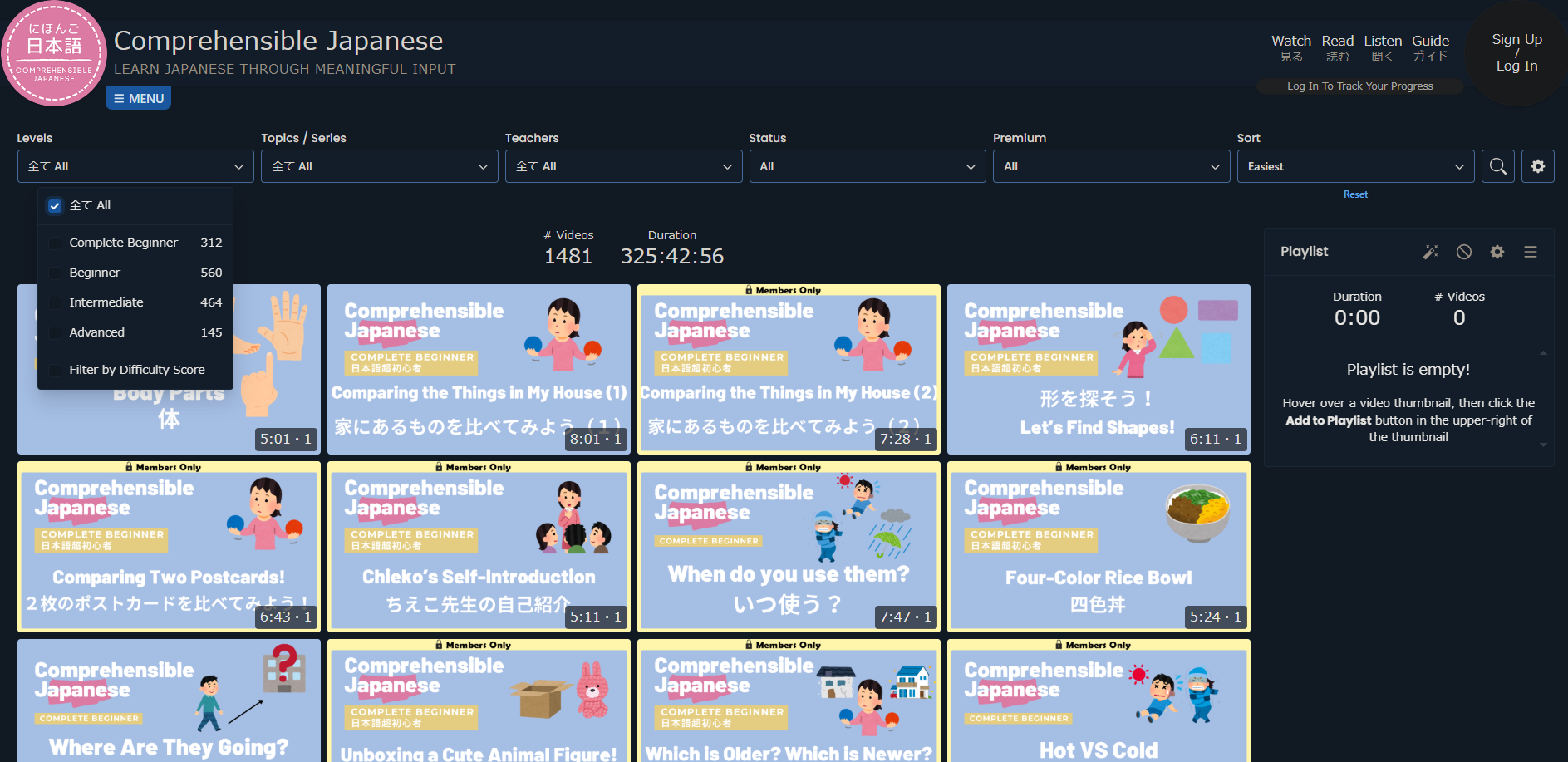This screenshot has width=1568, height=762.
Task: Open the Guide ガイド nav item
Action: point(1431,47)
